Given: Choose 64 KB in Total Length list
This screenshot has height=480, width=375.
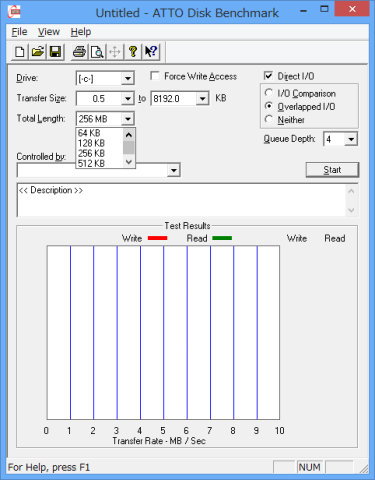Looking at the screenshot, I should (x=99, y=133).
